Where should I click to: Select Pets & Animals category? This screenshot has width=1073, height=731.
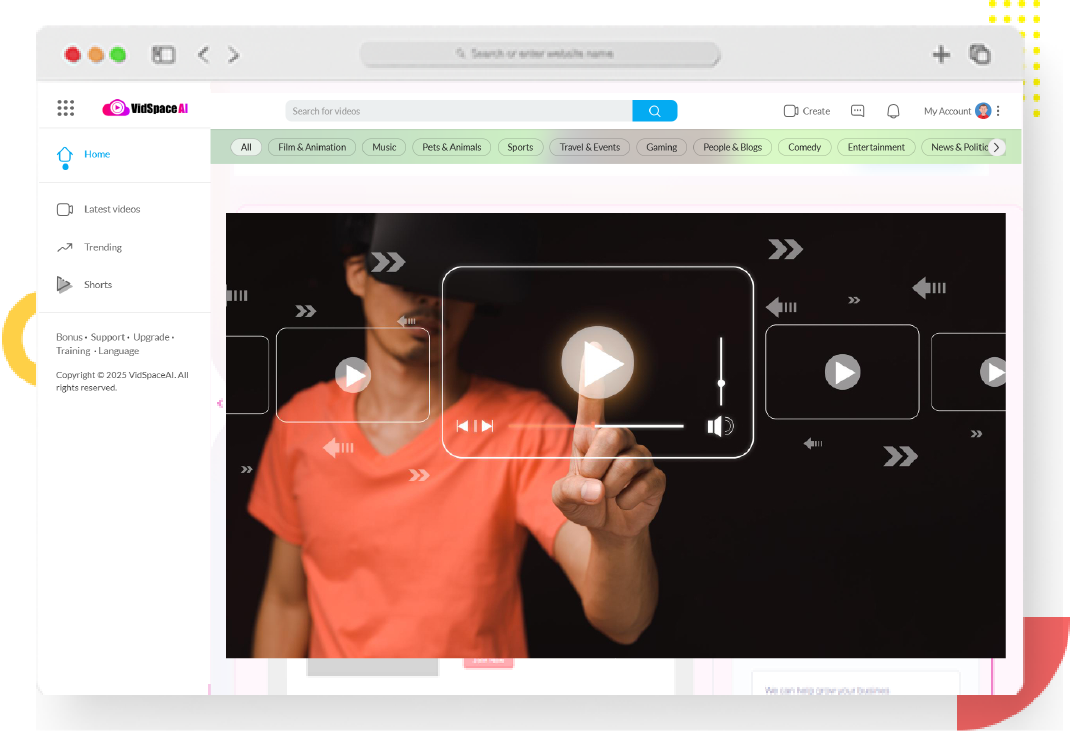coord(452,147)
